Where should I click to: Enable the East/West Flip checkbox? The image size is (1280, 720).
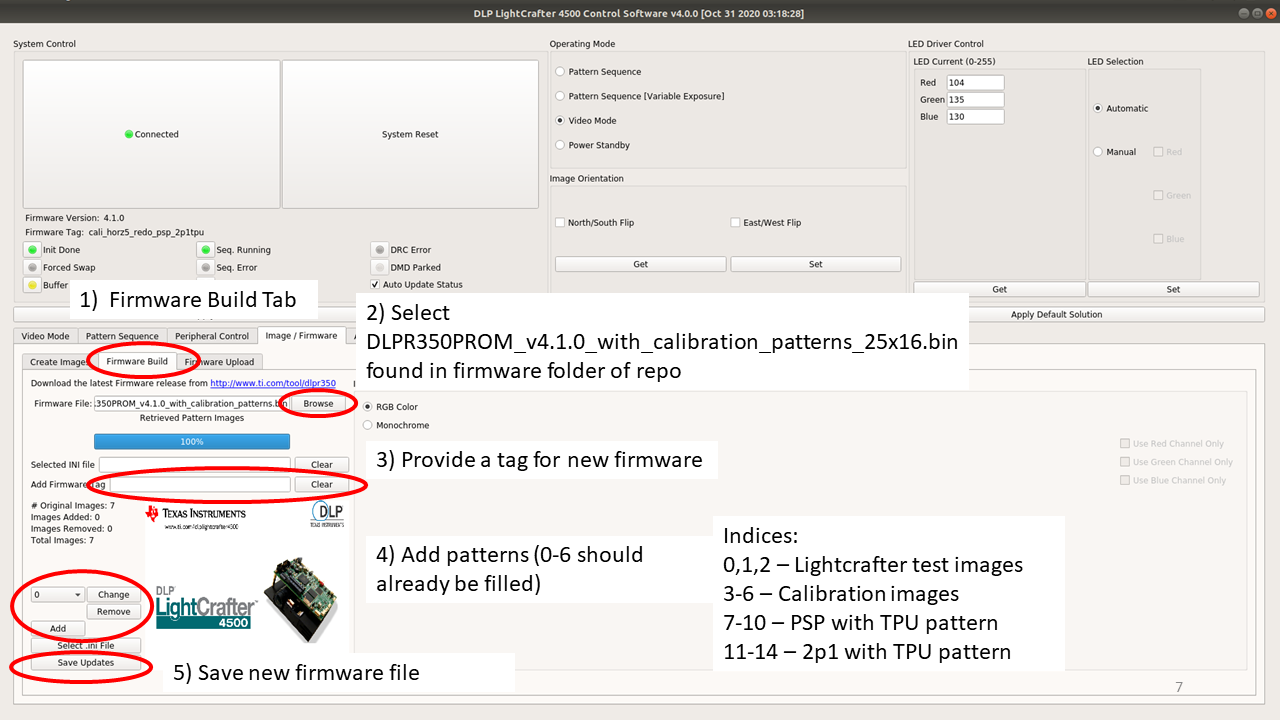pyautogui.click(x=735, y=223)
